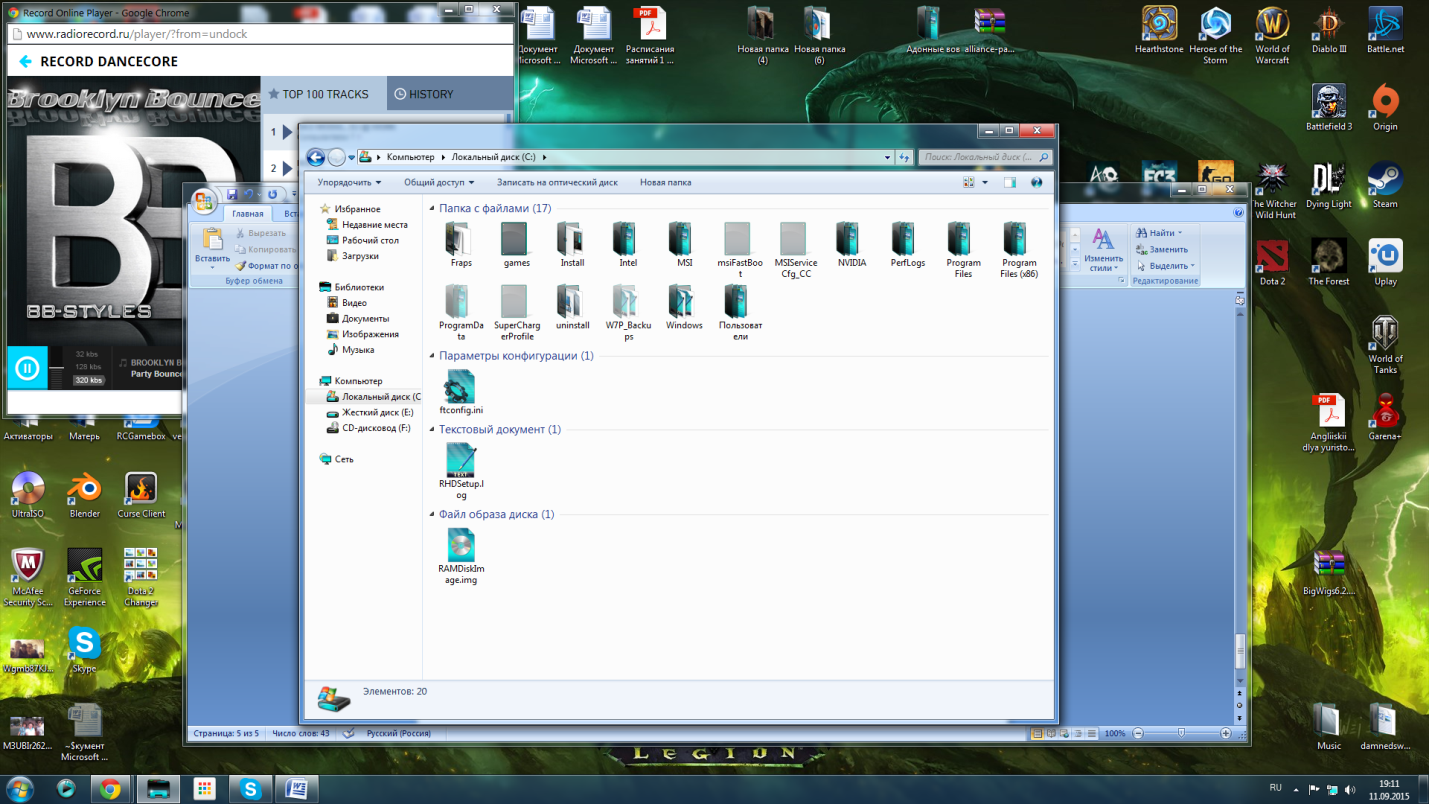Open the view options dropdown arrow

985,183
